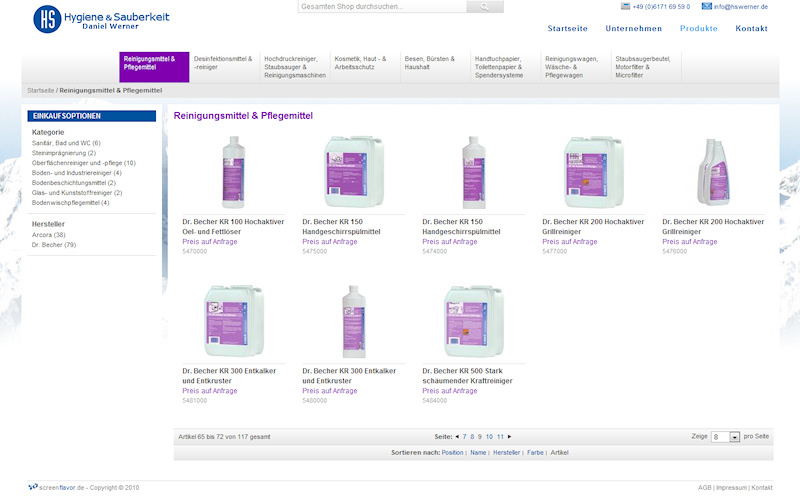Image resolution: width=800 pixels, height=500 pixels.
Task: Open product image above article number 5480000
Action: (x=354, y=321)
